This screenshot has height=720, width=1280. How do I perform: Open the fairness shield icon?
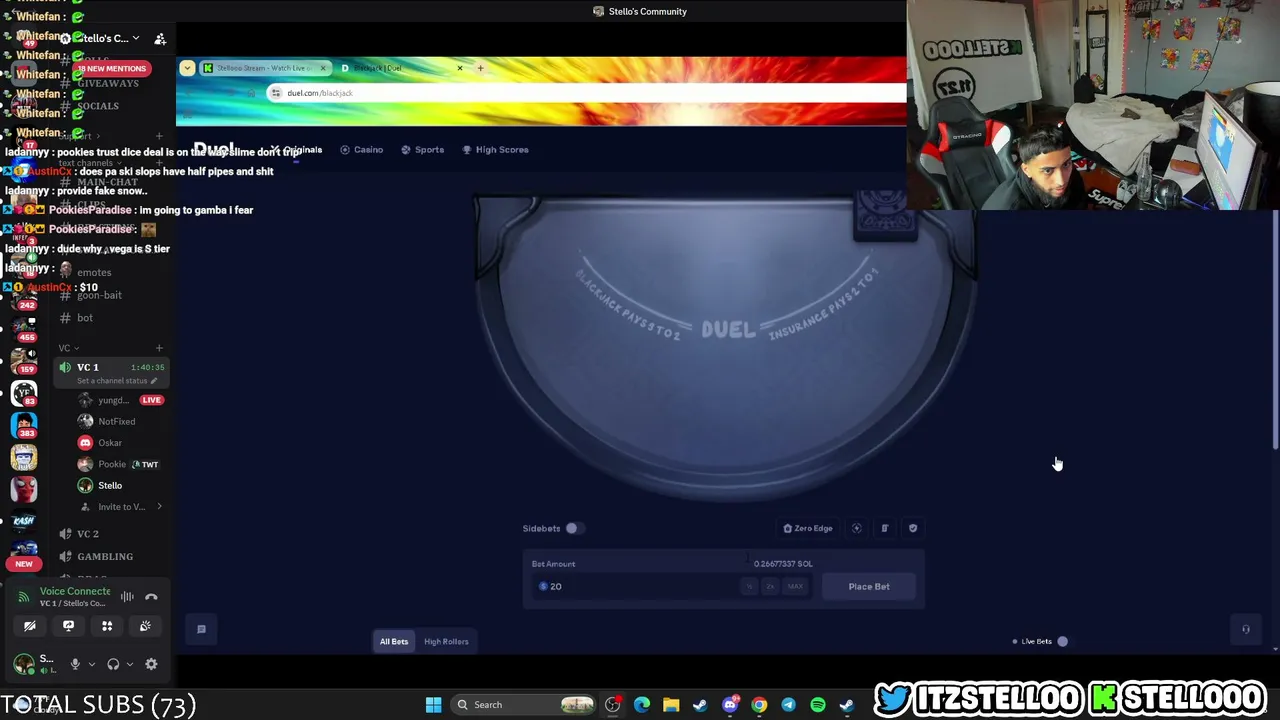click(913, 528)
